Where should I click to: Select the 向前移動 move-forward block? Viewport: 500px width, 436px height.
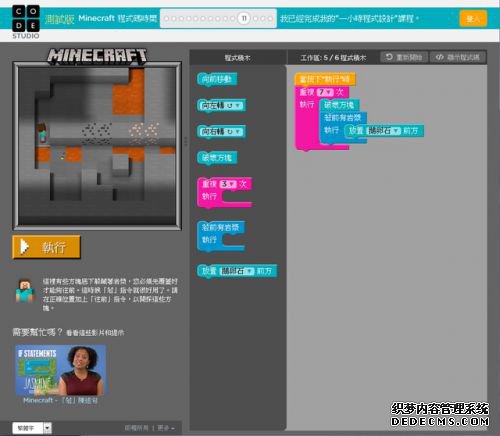(217, 80)
